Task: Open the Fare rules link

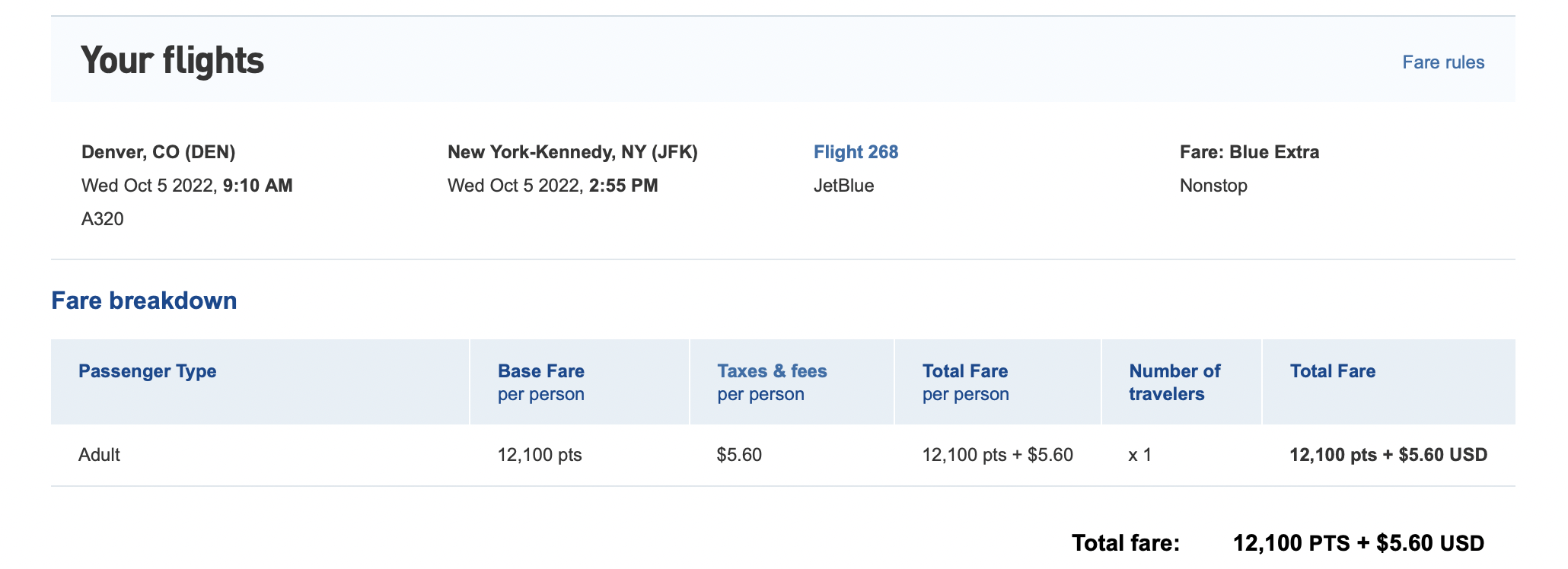Action: pyautogui.click(x=1442, y=62)
